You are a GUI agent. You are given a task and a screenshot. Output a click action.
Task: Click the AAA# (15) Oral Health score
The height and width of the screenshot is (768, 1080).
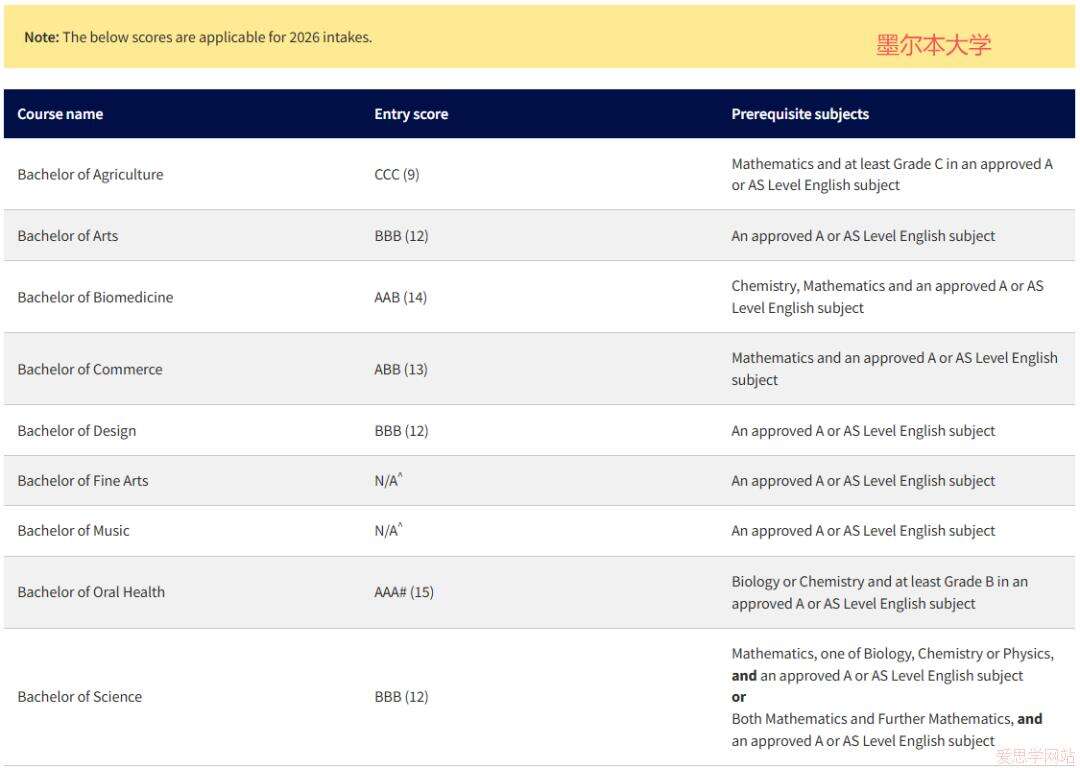[x=404, y=592]
